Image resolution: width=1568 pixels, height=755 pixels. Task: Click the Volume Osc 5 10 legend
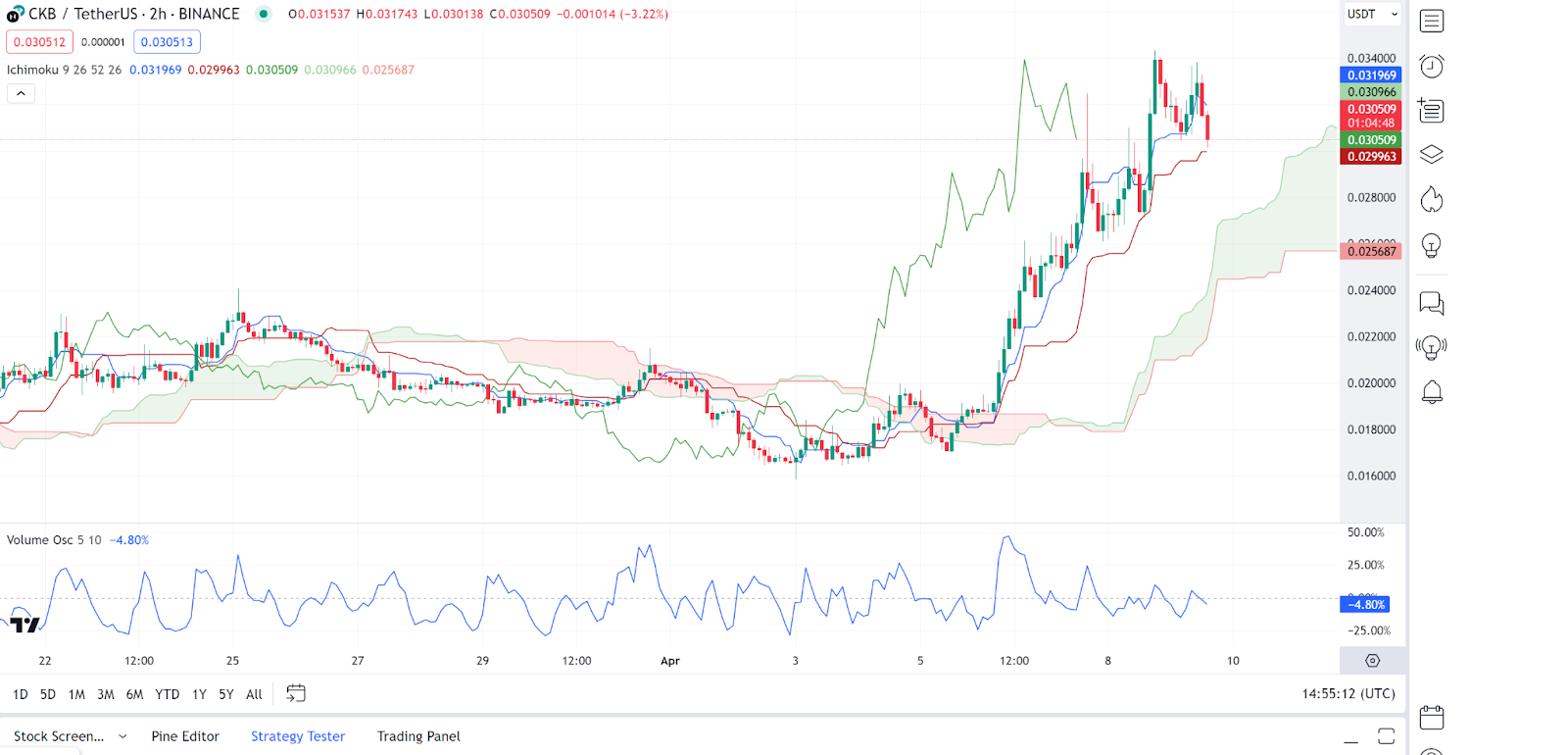tap(54, 540)
